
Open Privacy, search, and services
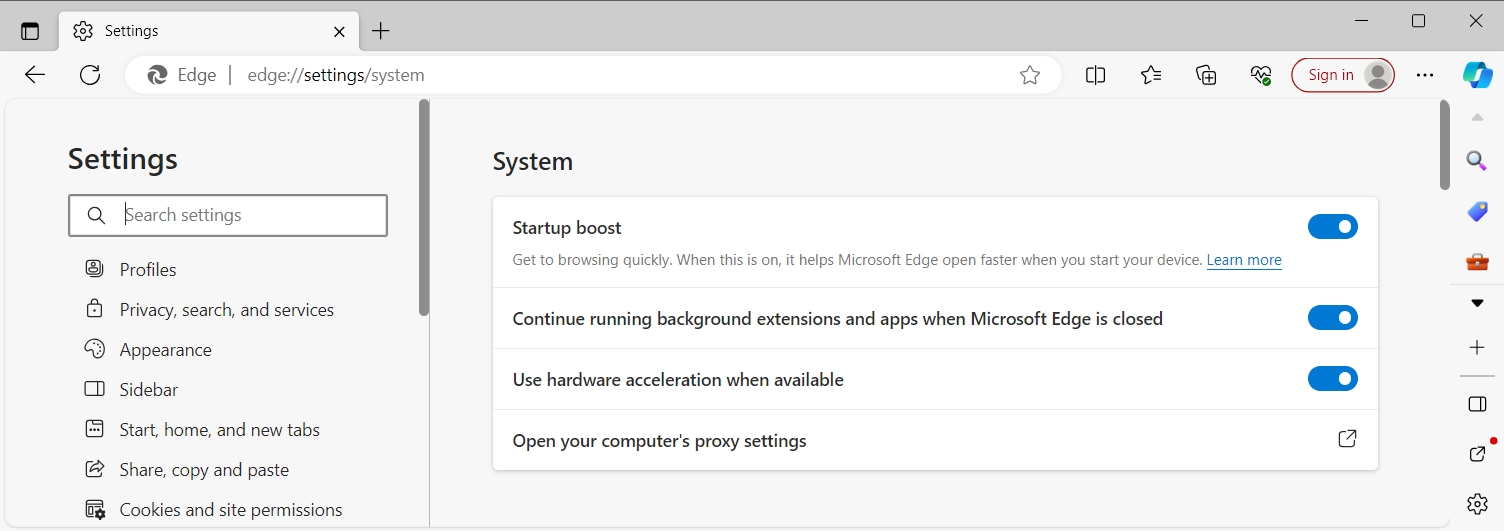(227, 309)
